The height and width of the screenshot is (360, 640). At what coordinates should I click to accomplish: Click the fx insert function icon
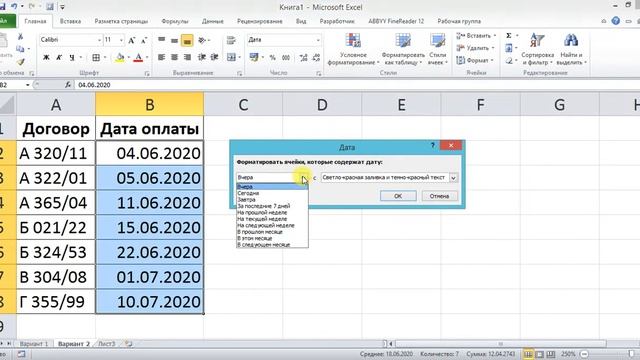coord(68,85)
